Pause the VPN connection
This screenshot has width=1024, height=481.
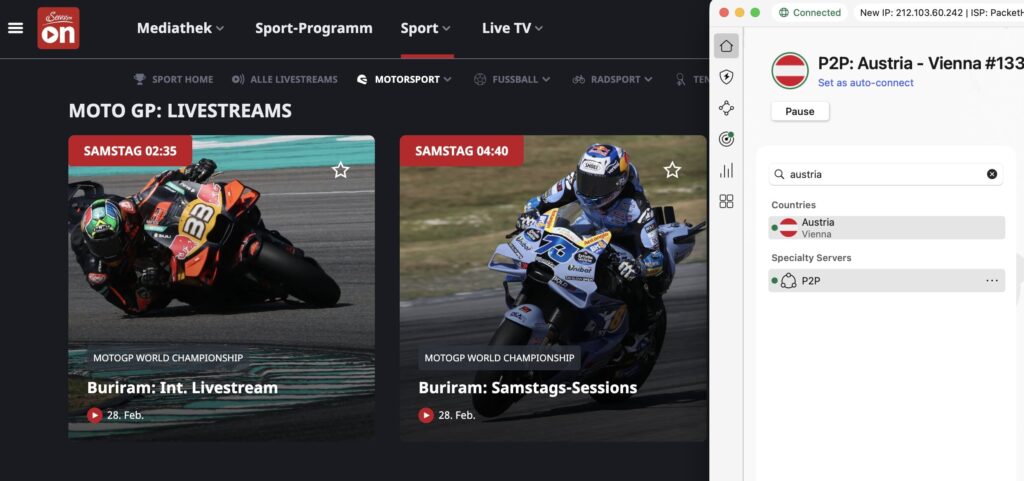click(x=800, y=111)
